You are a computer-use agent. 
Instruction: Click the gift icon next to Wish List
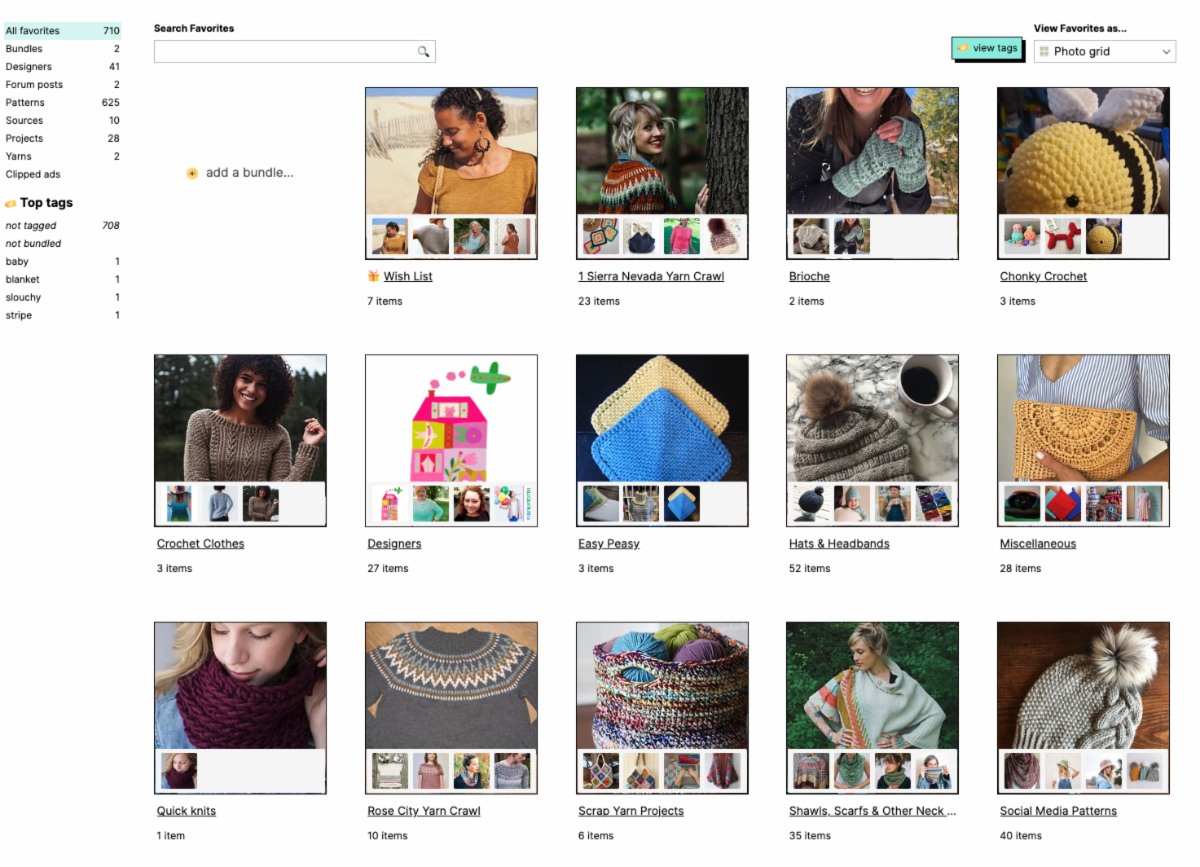(373, 276)
